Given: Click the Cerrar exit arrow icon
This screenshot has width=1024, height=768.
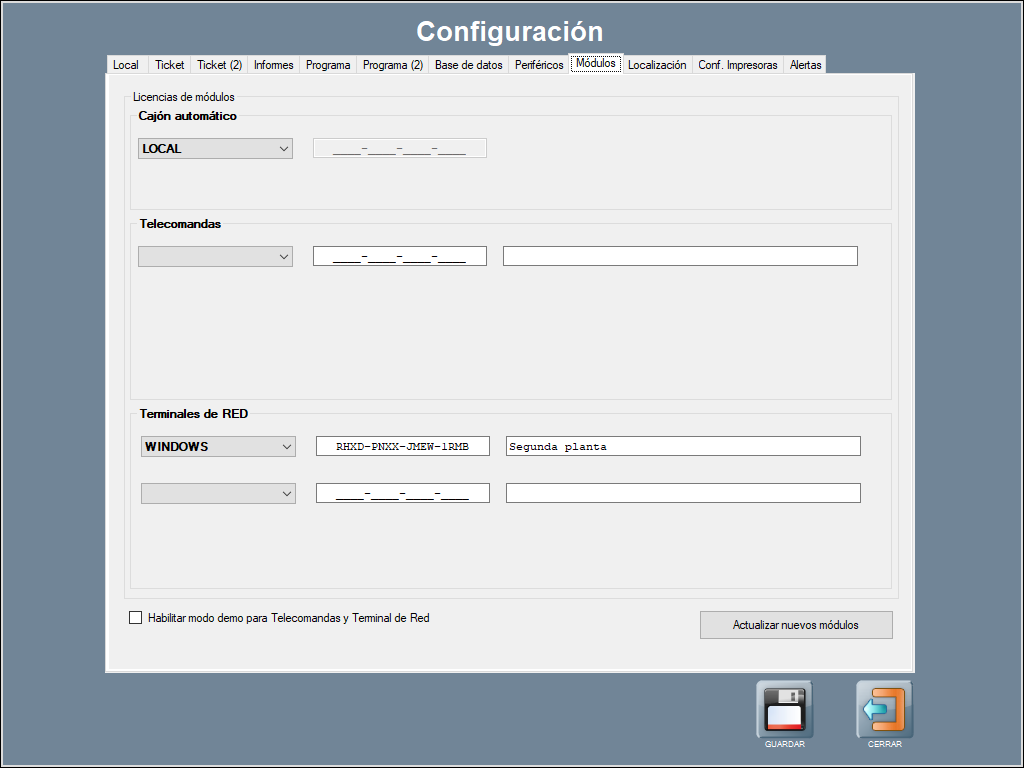Looking at the screenshot, I should (884, 709).
